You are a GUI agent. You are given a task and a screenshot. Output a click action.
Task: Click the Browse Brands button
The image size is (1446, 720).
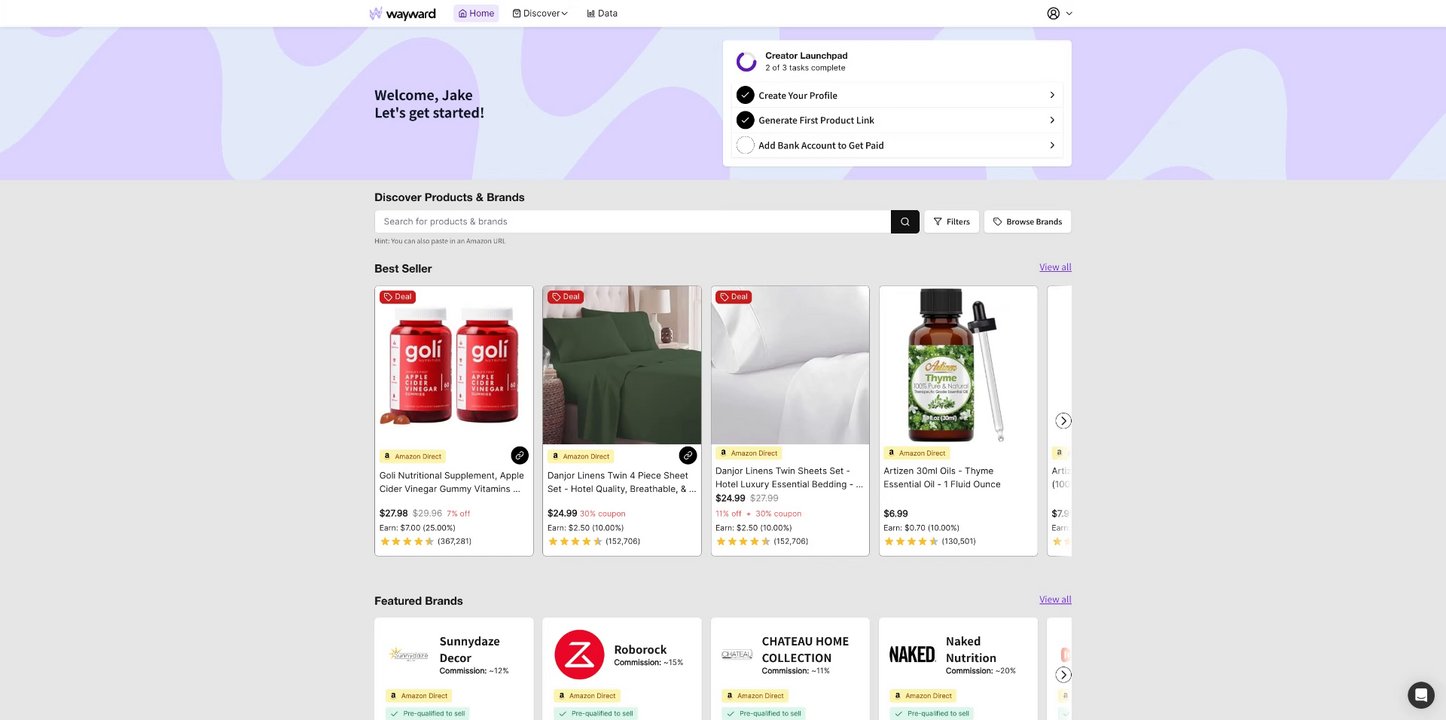[1027, 222]
